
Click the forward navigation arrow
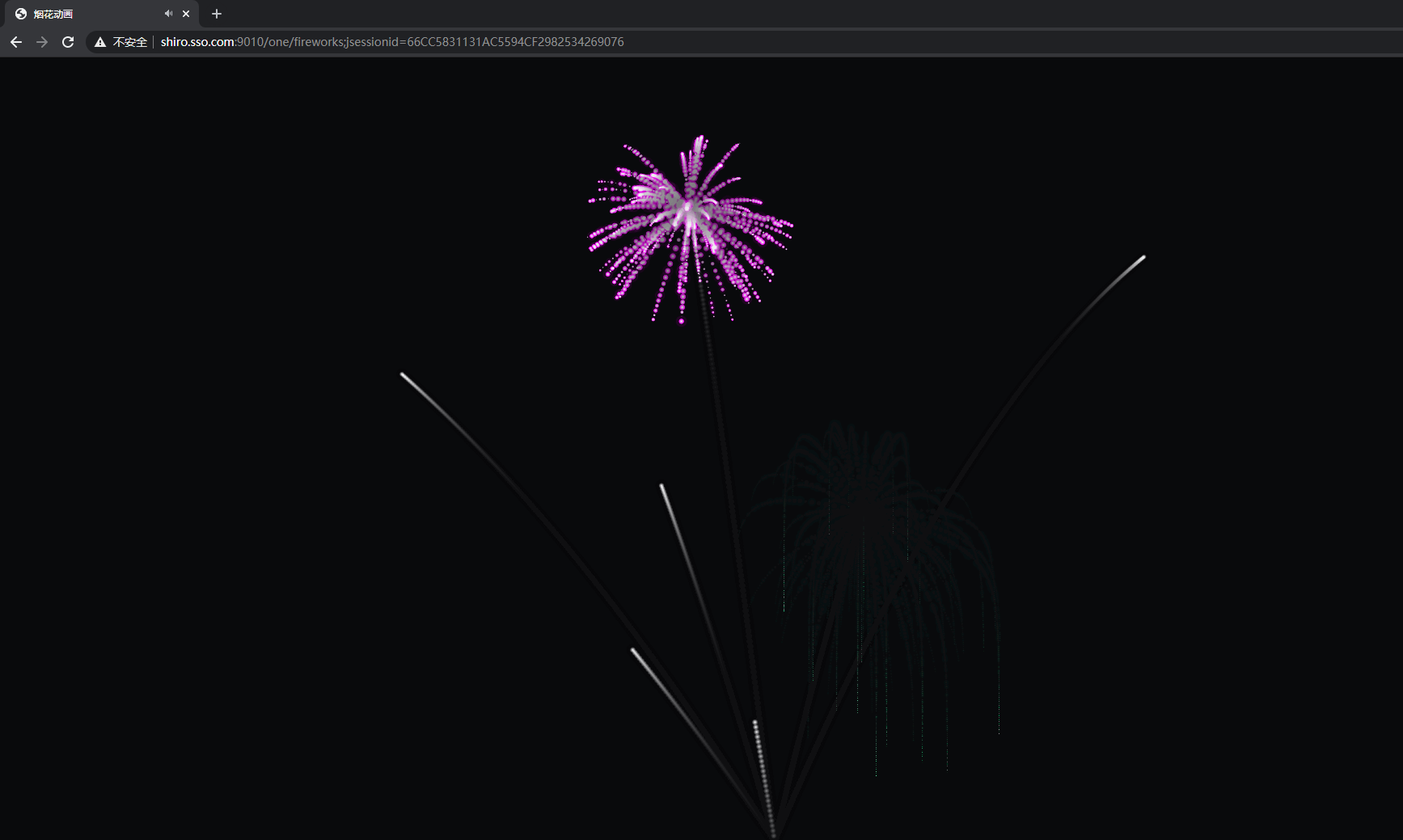pyautogui.click(x=42, y=41)
